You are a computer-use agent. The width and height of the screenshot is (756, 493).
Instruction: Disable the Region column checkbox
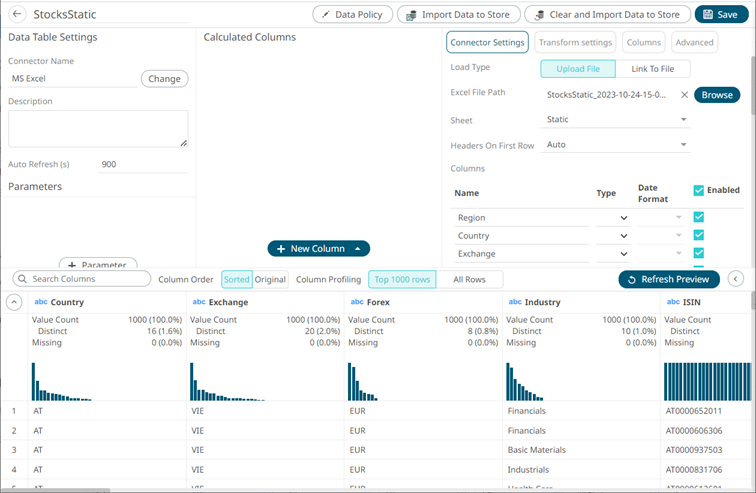pos(699,217)
